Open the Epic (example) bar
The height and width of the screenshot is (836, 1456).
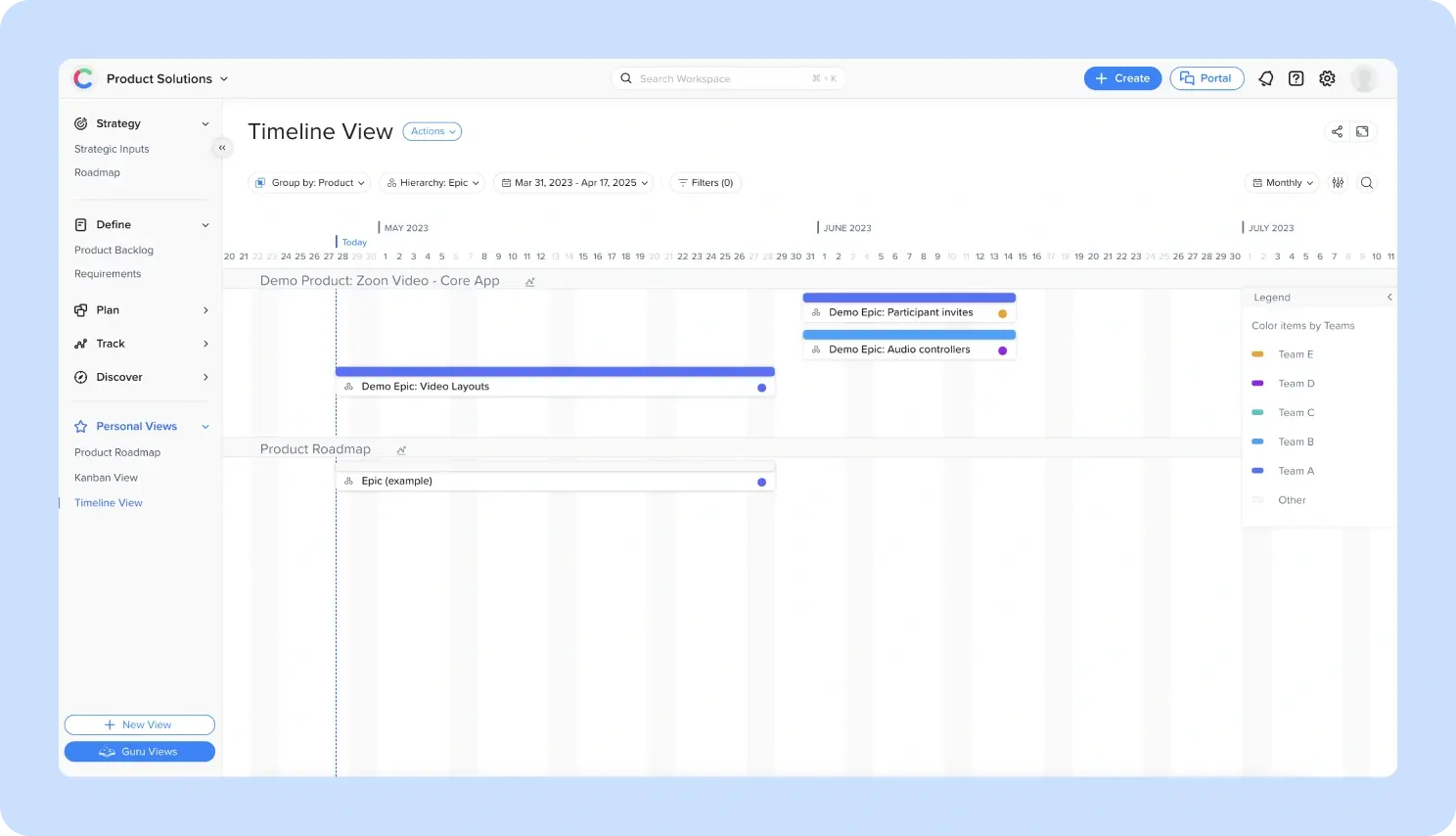[x=555, y=477]
